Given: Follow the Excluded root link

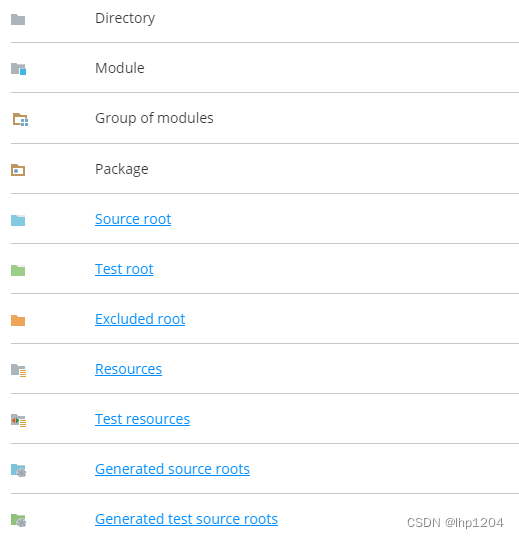Looking at the screenshot, I should coord(140,319).
